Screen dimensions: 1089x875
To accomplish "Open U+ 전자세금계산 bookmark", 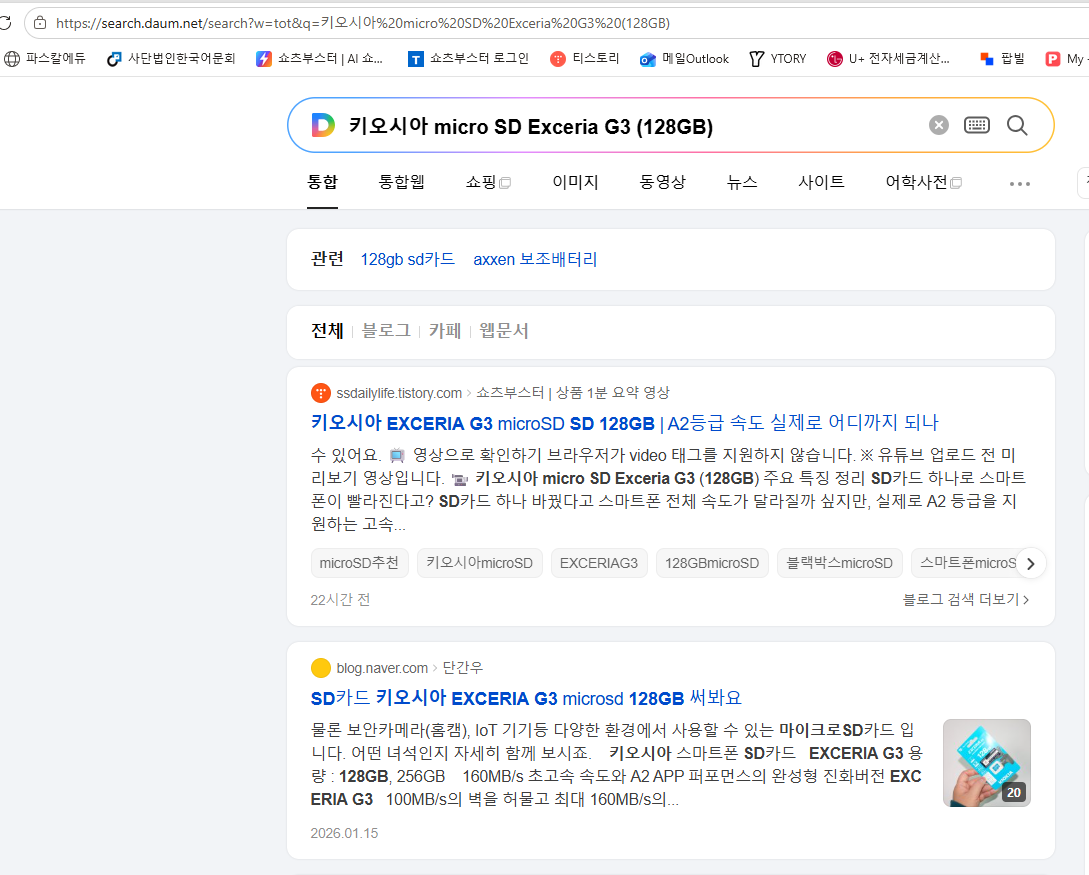I will [888, 58].
